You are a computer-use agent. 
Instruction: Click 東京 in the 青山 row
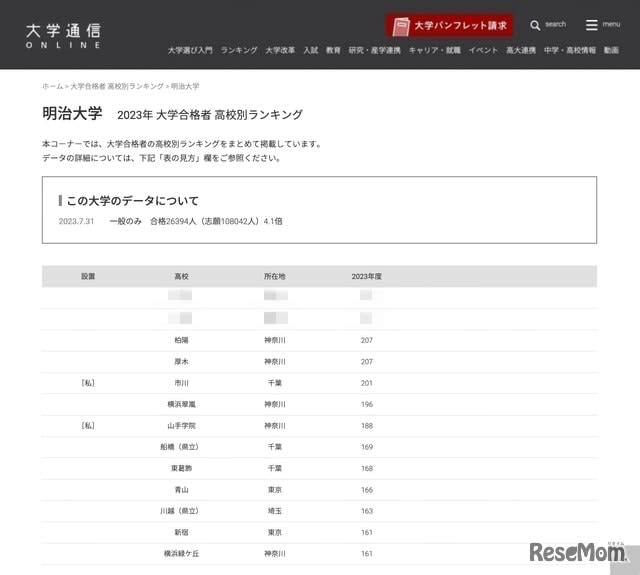[x=275, y=490]
